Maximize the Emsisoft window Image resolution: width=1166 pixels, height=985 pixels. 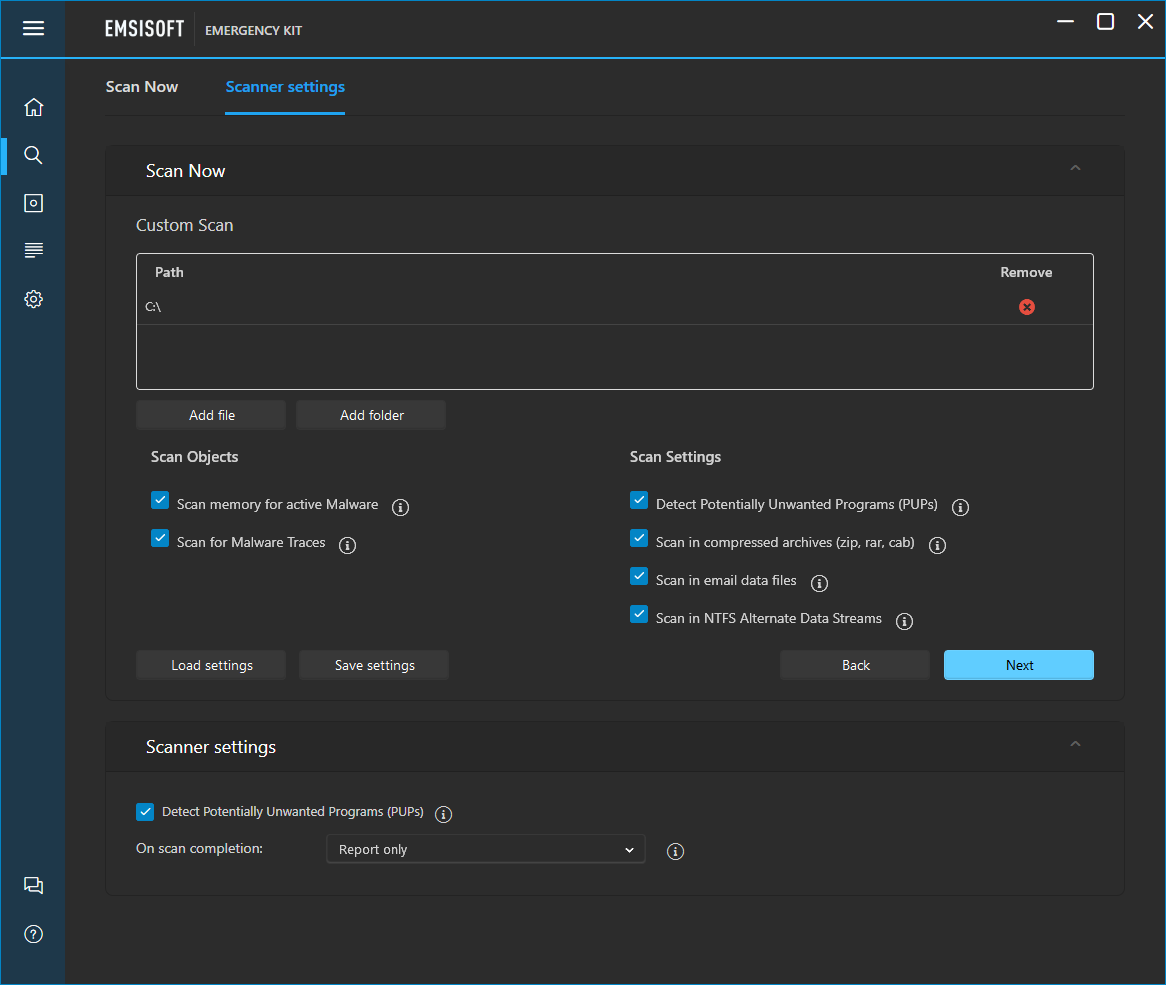tap(1106, 22)
